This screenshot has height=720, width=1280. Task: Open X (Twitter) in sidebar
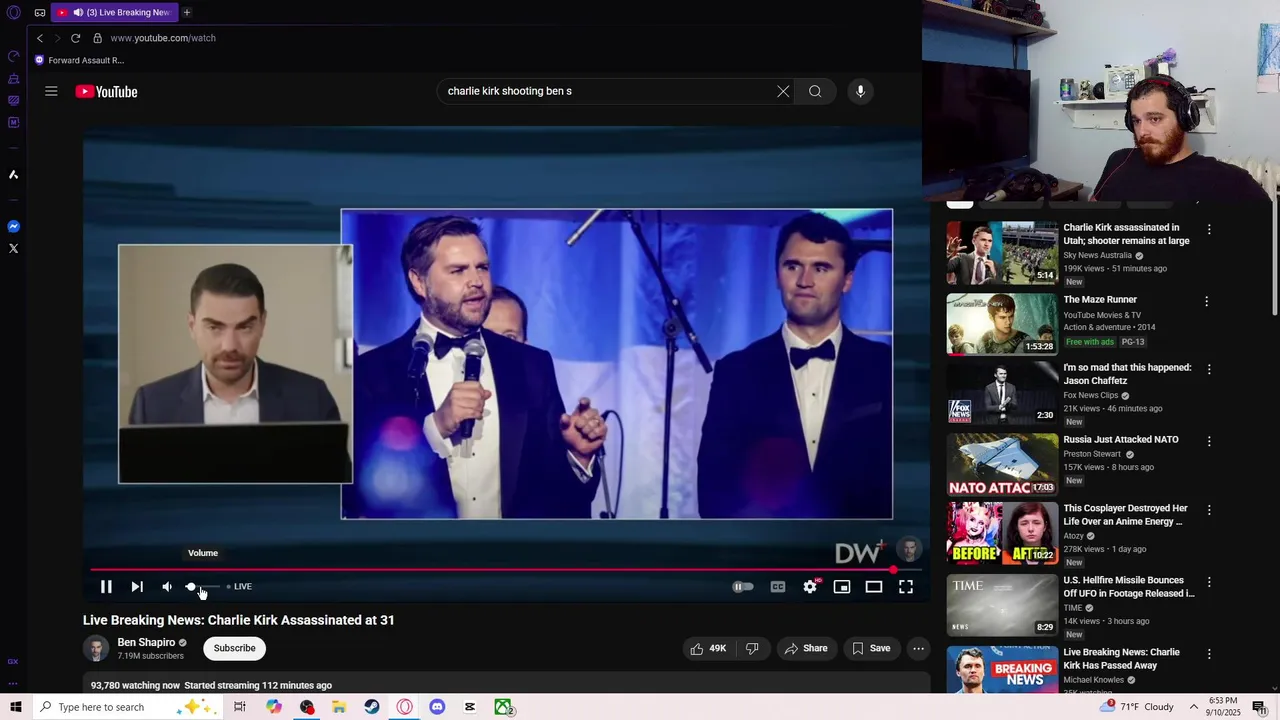pyautogui.click(x=14, y=248)
